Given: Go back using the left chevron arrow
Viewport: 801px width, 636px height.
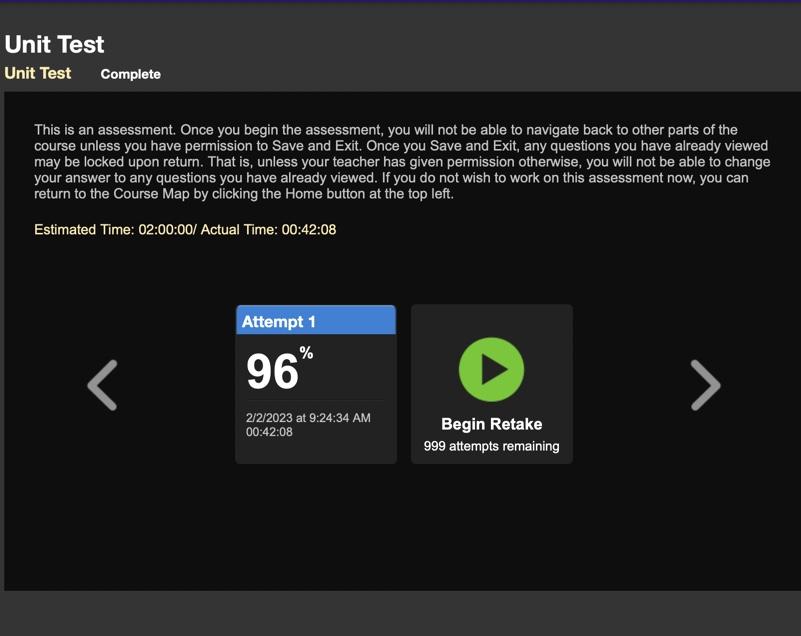Looking at the screenshot, I should click(102, 385).
